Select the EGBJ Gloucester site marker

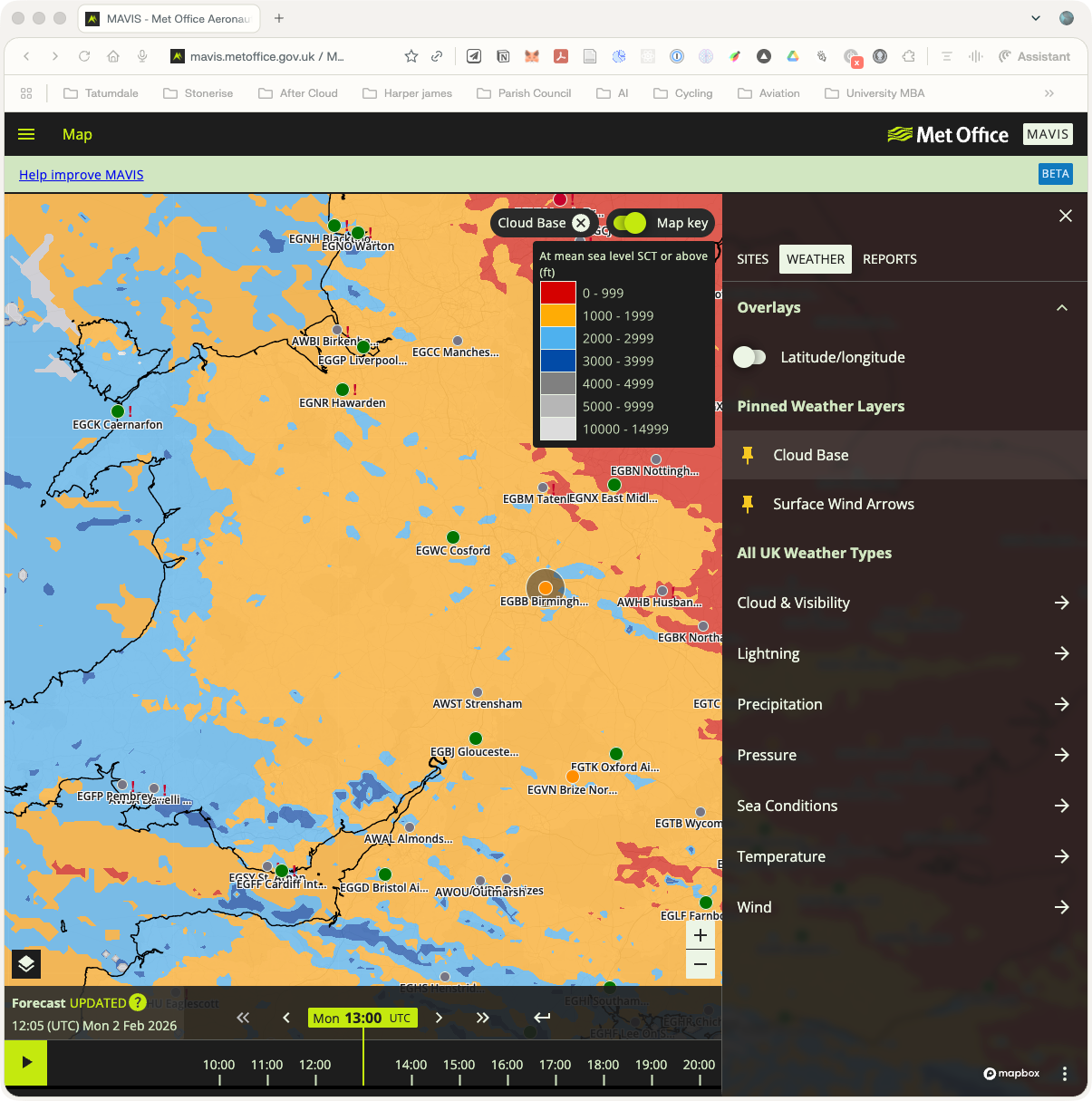(476, 739)
